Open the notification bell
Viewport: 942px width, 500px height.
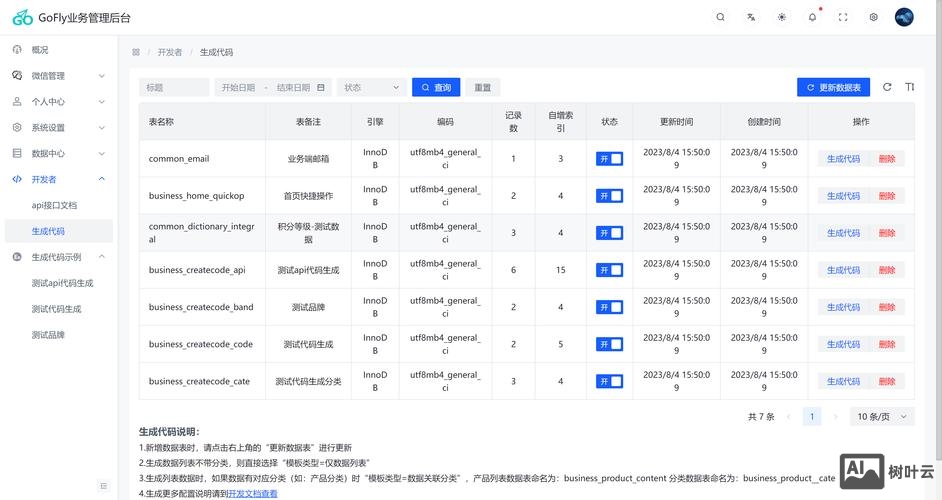click(812, 17)
